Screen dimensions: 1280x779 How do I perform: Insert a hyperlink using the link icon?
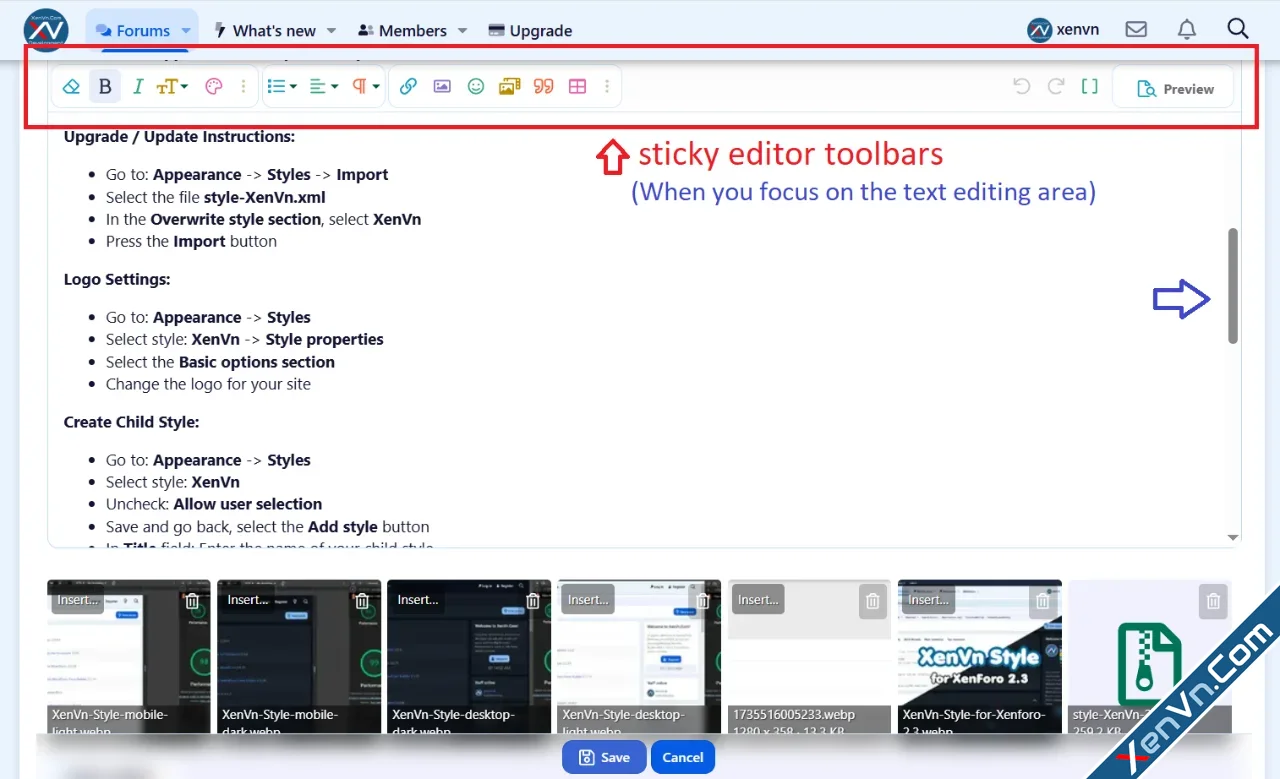point(408,86)
